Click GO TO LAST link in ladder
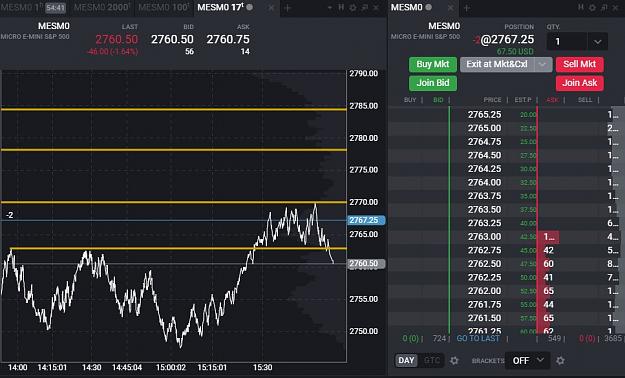Image resolution: width=625 pixels, height=378 pixels. pyautogui.click(x=478, y=339)
